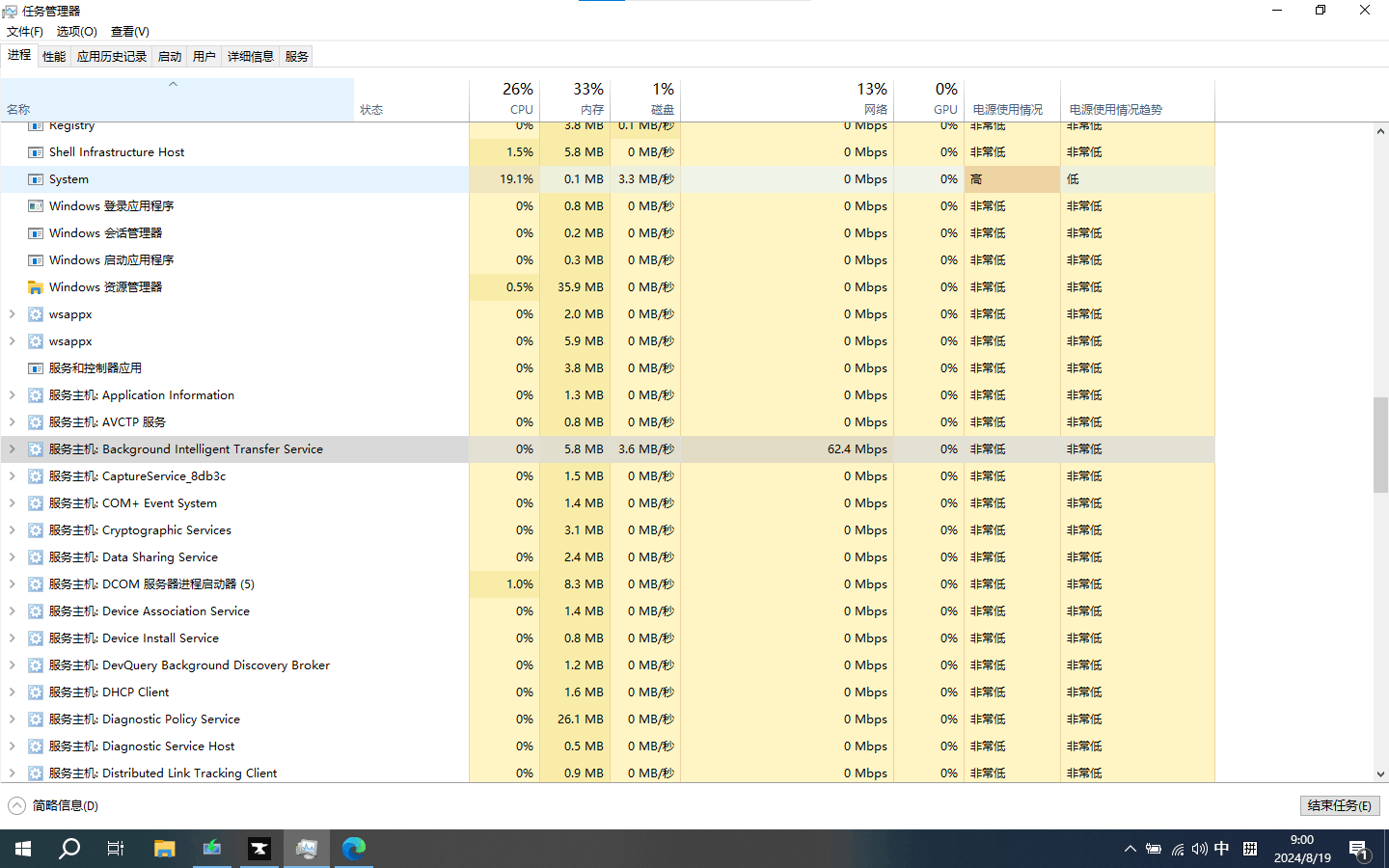Open the 选项(O) menu
1389x868 pixels.
tap(77, 31)
